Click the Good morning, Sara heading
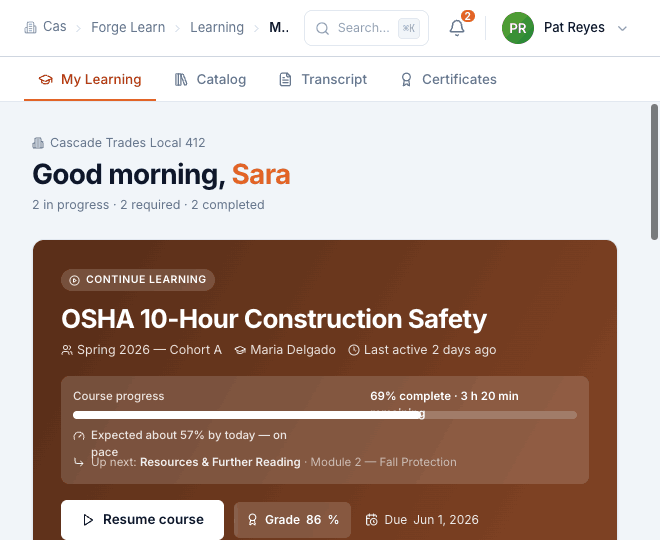 (x=161, y=175)
